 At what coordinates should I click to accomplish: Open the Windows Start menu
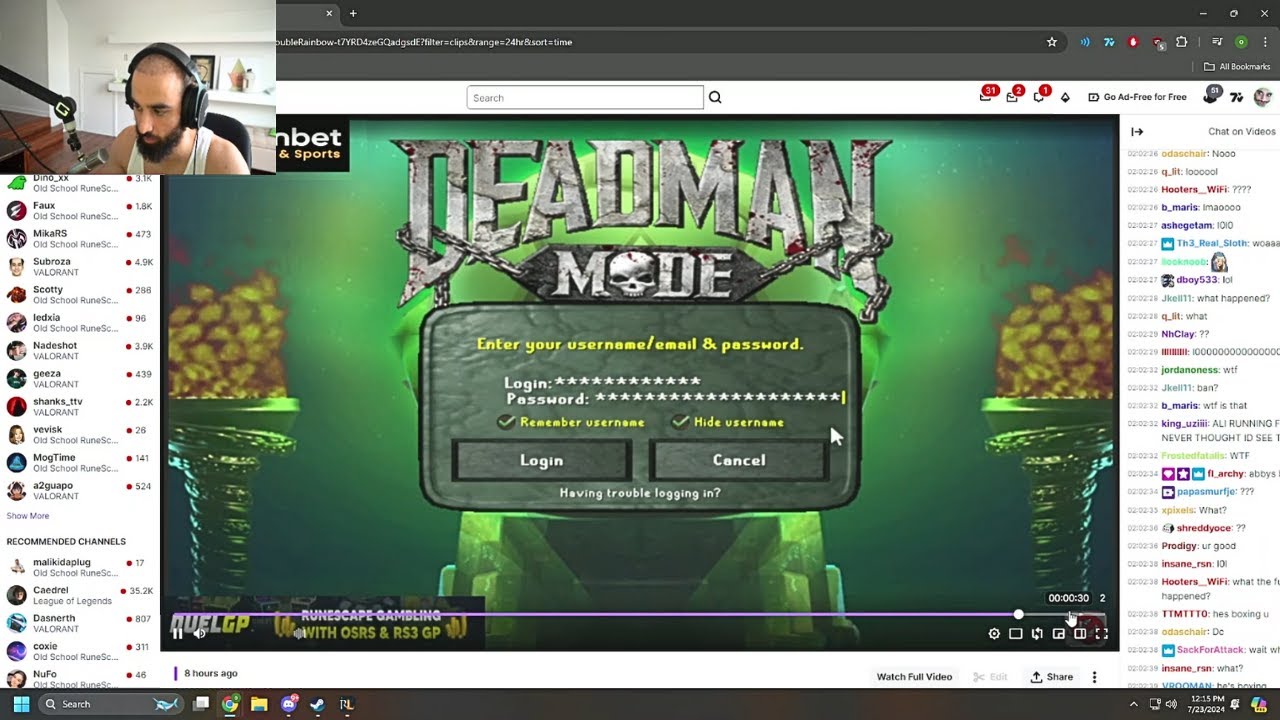21,704
